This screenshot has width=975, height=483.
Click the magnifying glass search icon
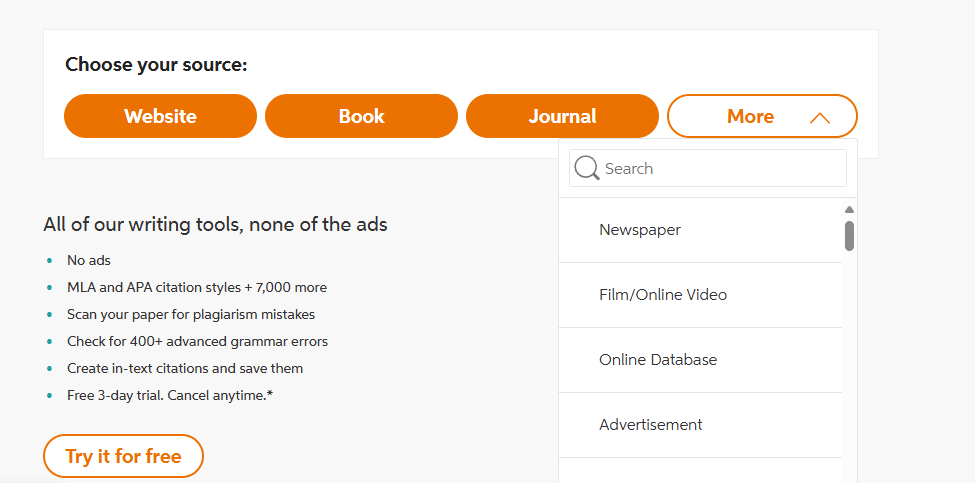587,168
